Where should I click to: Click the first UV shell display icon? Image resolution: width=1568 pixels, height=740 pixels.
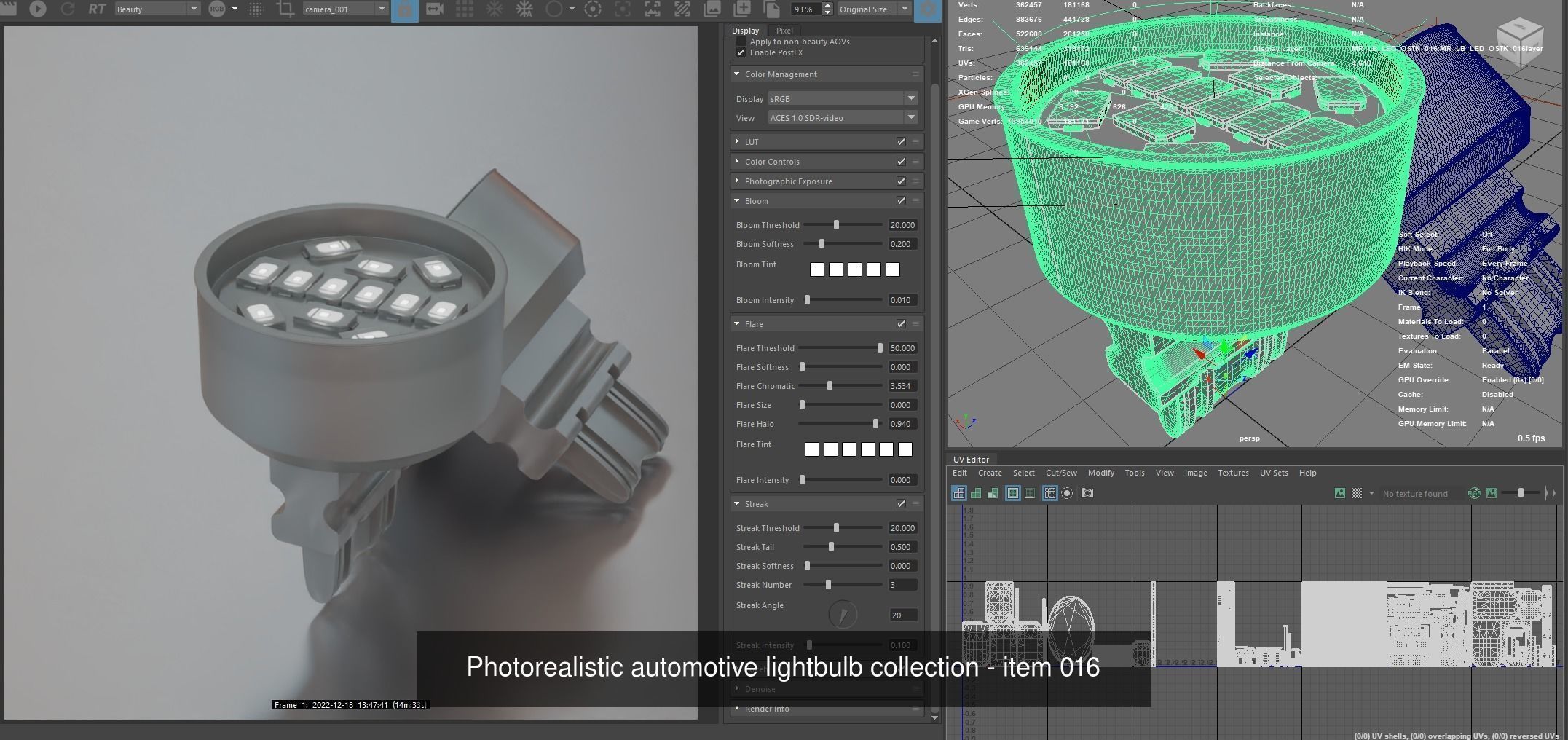(959, 493)
